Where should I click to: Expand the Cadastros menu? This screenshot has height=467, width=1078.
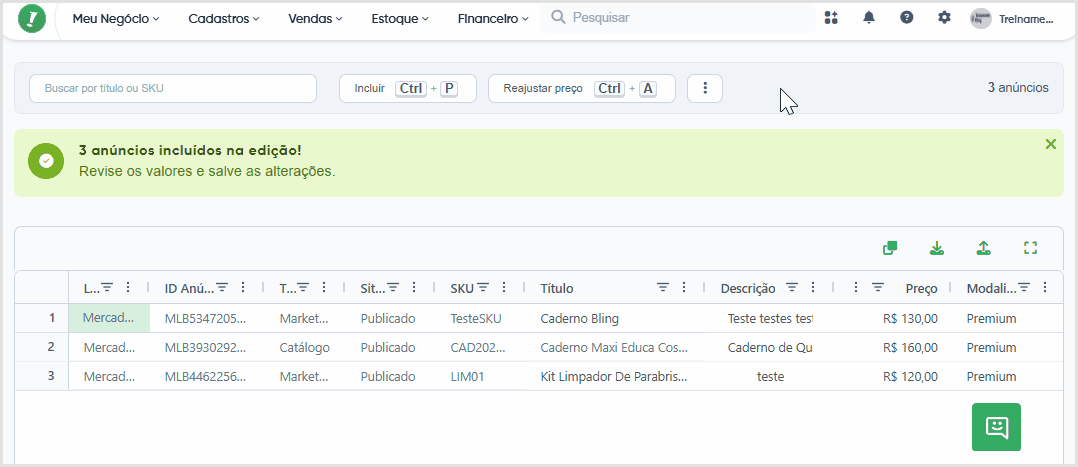[x=224, y=19]
